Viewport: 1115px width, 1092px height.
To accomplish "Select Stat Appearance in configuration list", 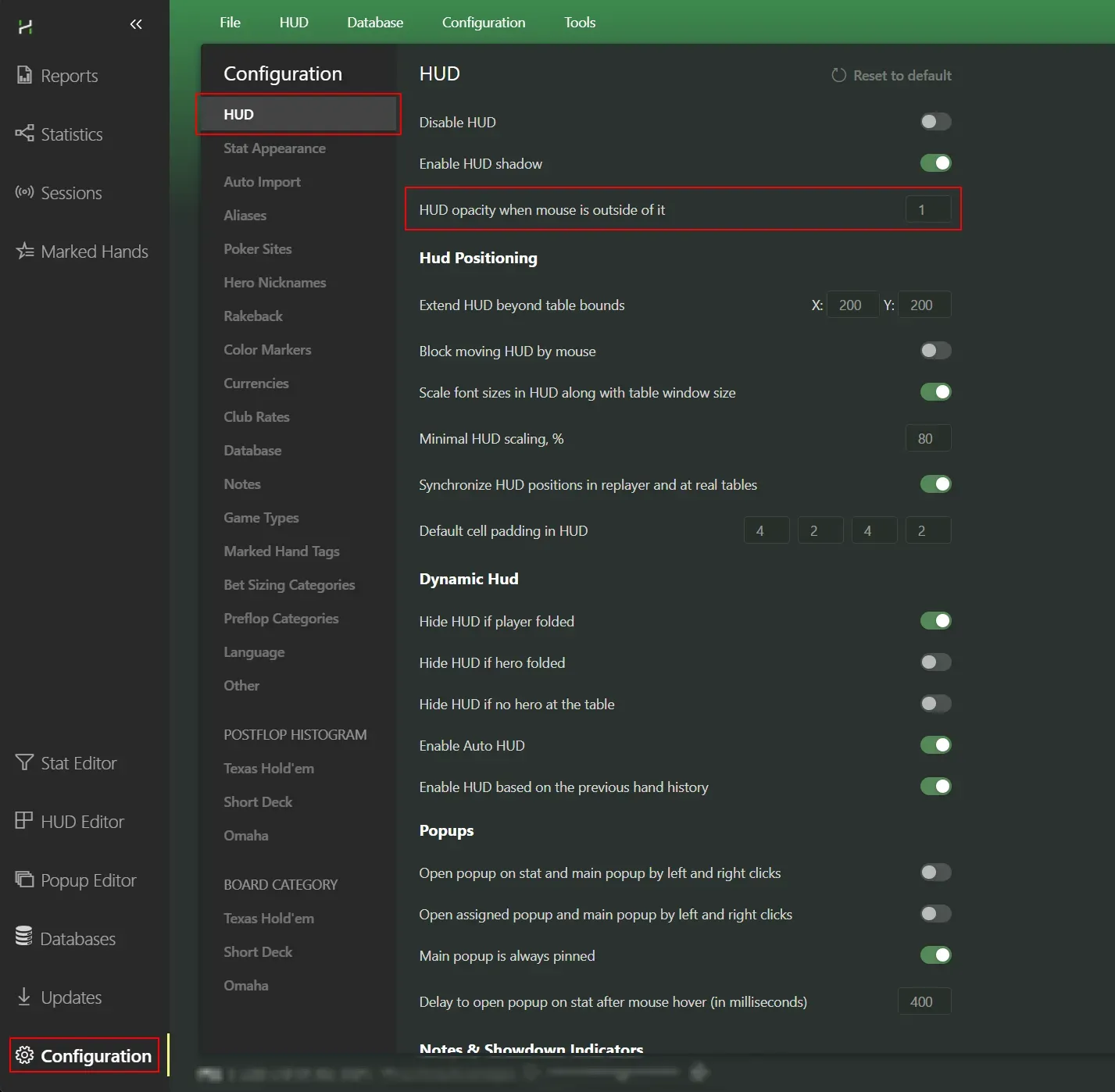I will tap(274, 148).
